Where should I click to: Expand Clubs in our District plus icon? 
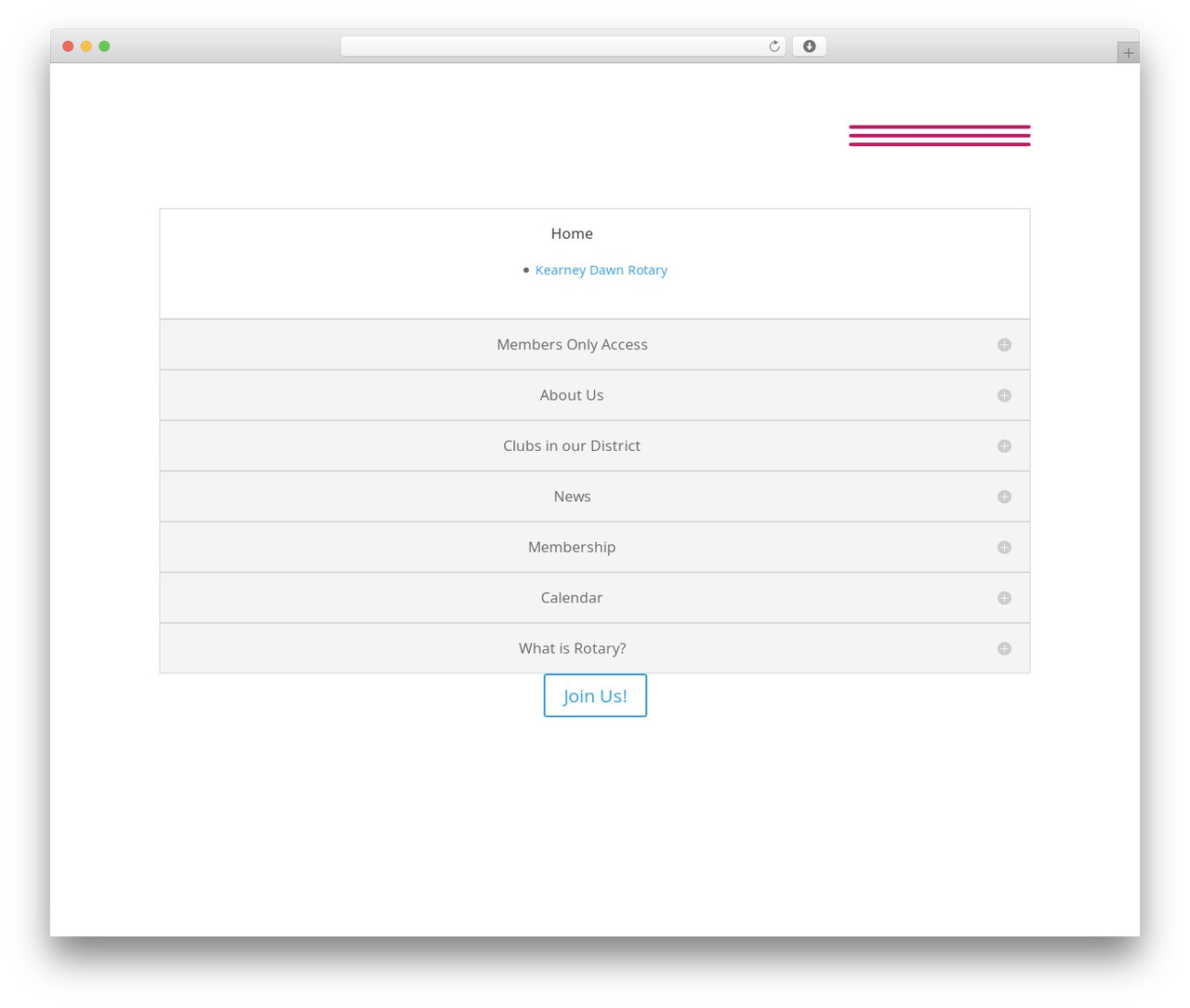(x=1004, y=446)
